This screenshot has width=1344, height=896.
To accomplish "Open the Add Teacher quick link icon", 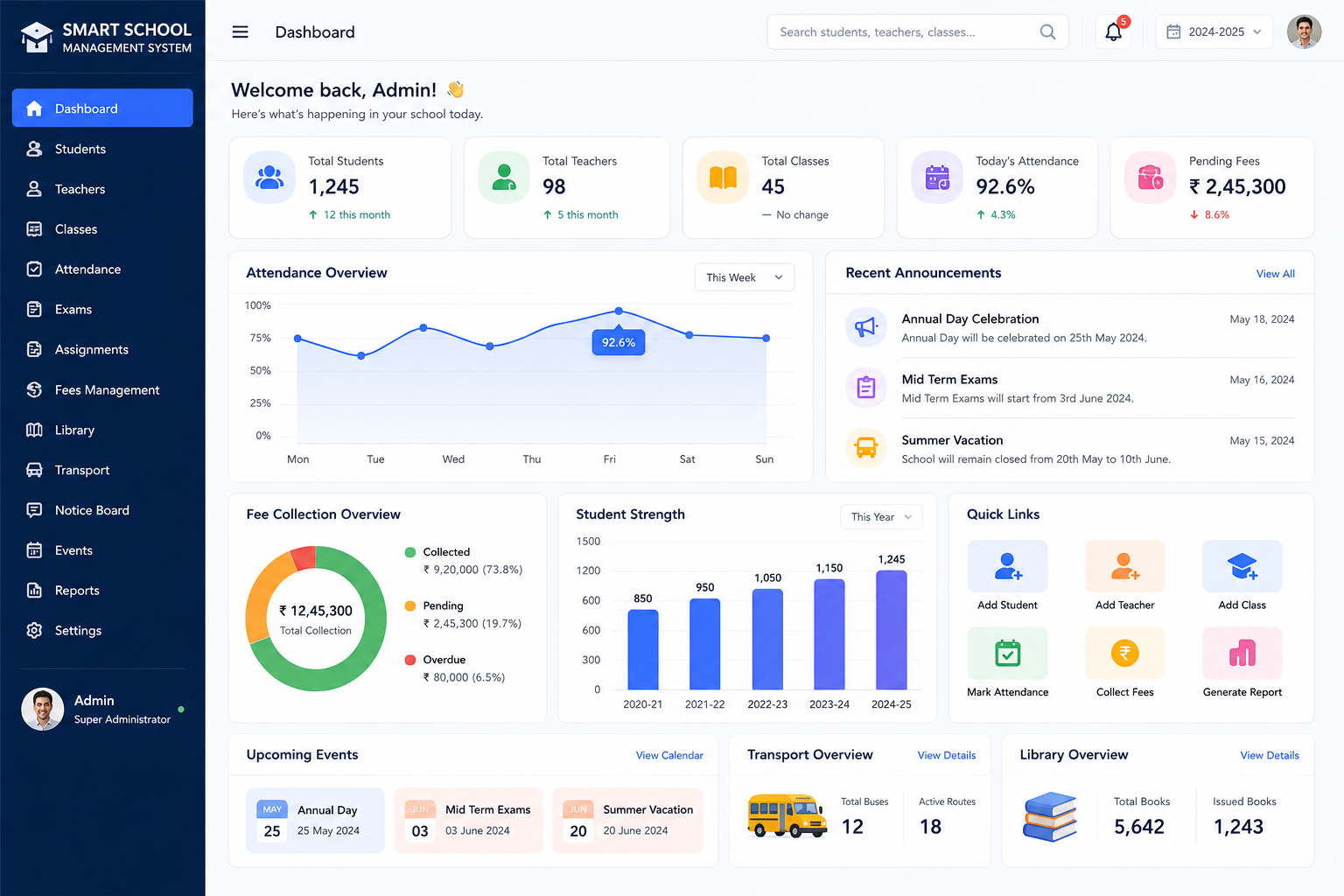I will click(x=1125, y=566).
